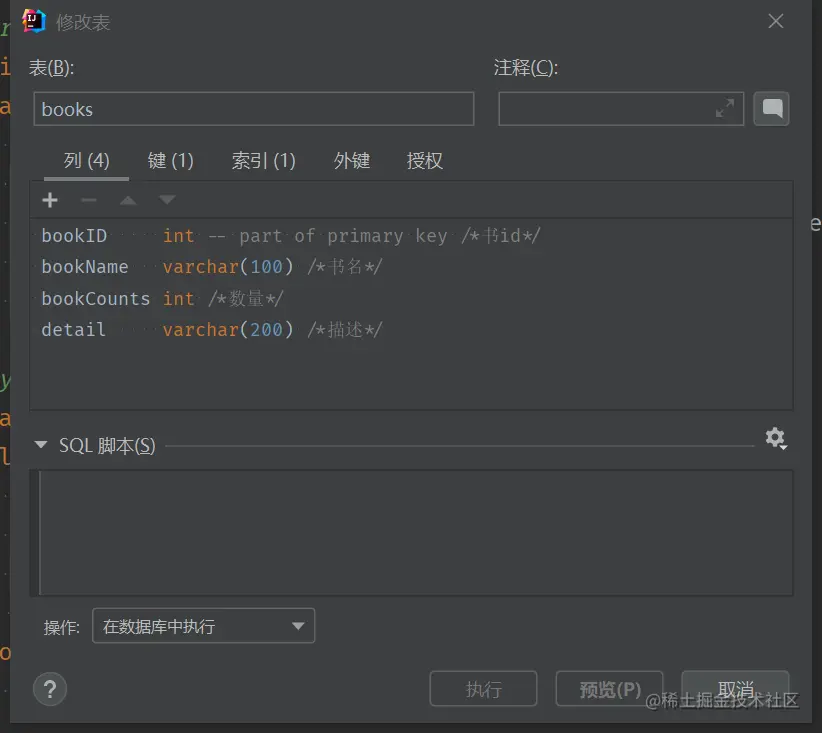Click the 执行 button
Screen dimensions: 822x733
(483, 689)
